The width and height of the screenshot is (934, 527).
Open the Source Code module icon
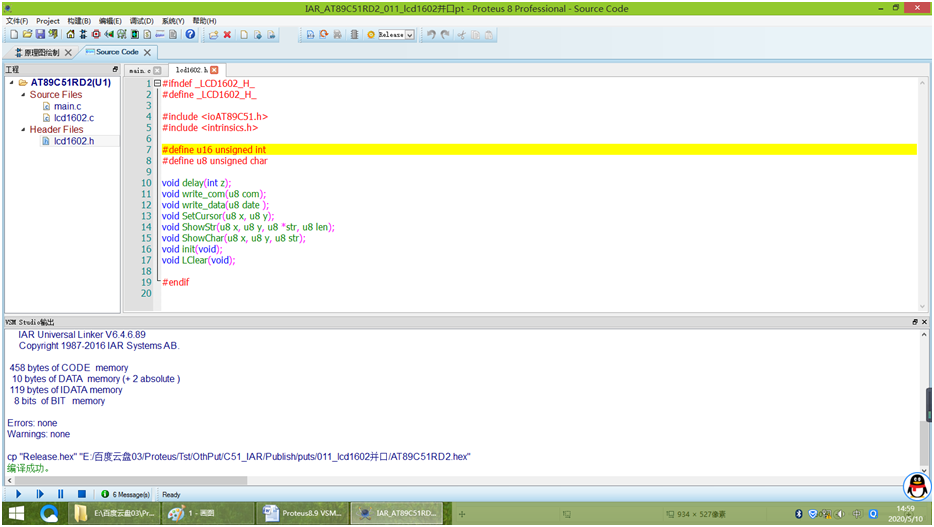click(160, 35)
